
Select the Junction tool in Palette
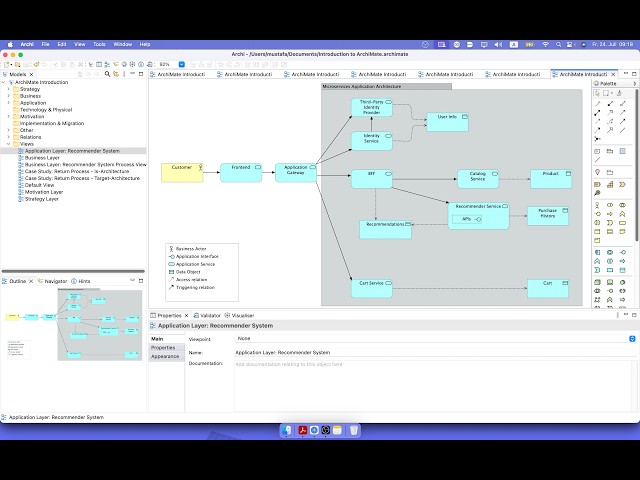point(597,139)
